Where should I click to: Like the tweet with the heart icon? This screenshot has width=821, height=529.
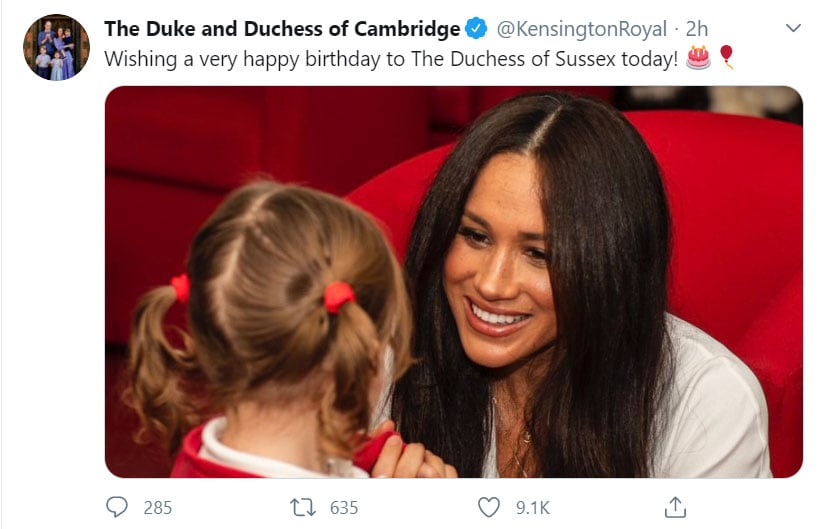(488, 507)
